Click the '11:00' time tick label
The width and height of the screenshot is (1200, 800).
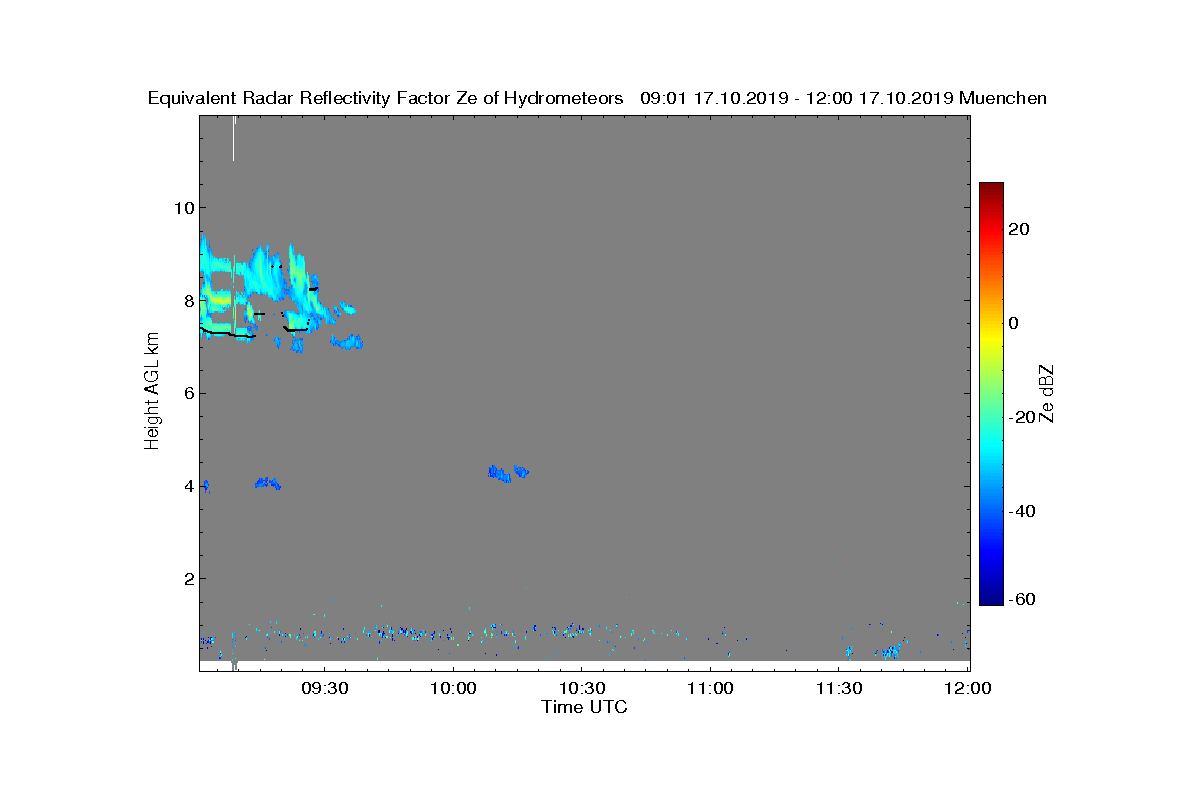(711, 689)
